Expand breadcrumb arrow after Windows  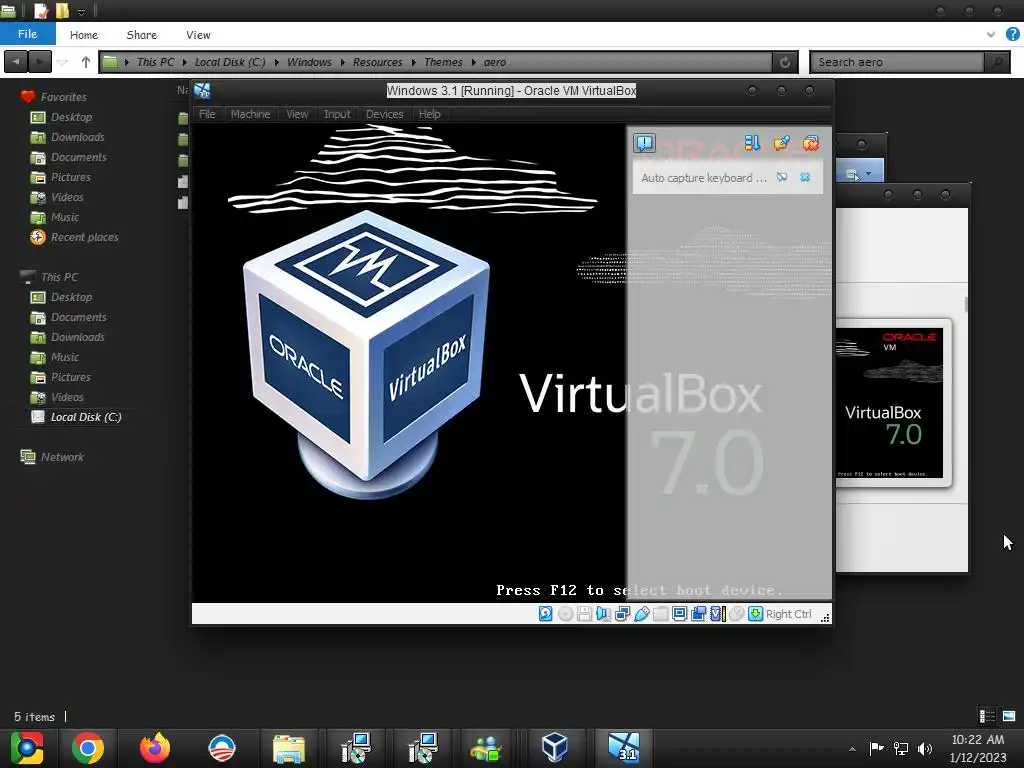[343, 62]
